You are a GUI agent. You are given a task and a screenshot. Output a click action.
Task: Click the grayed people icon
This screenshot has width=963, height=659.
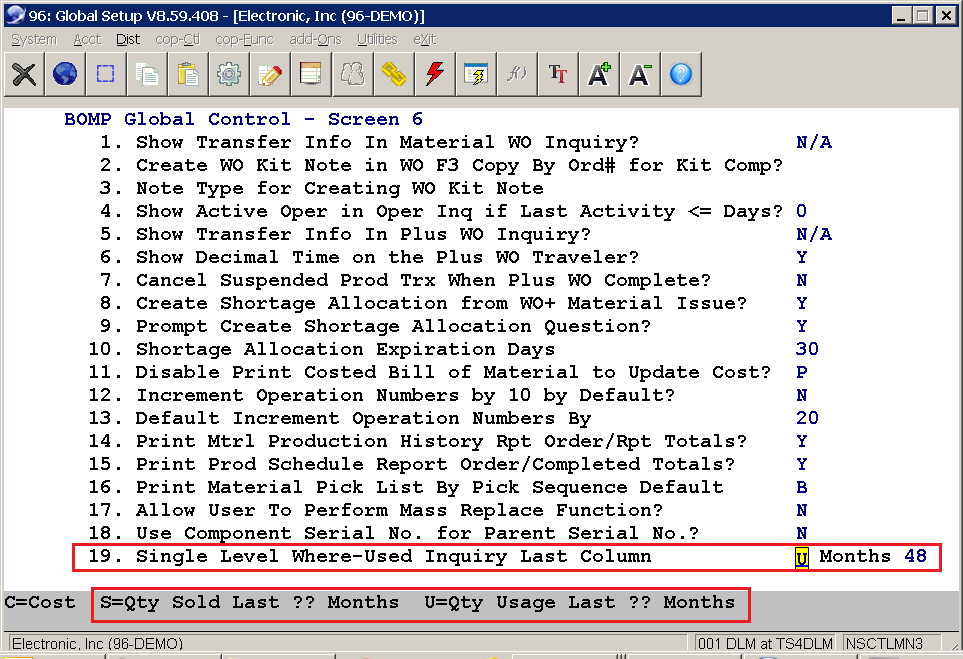pos(353,75)
